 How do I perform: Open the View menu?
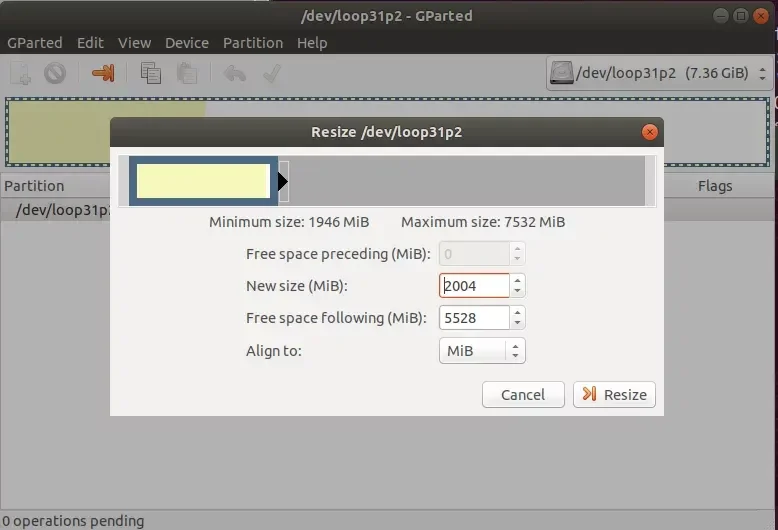coord(134,43)
